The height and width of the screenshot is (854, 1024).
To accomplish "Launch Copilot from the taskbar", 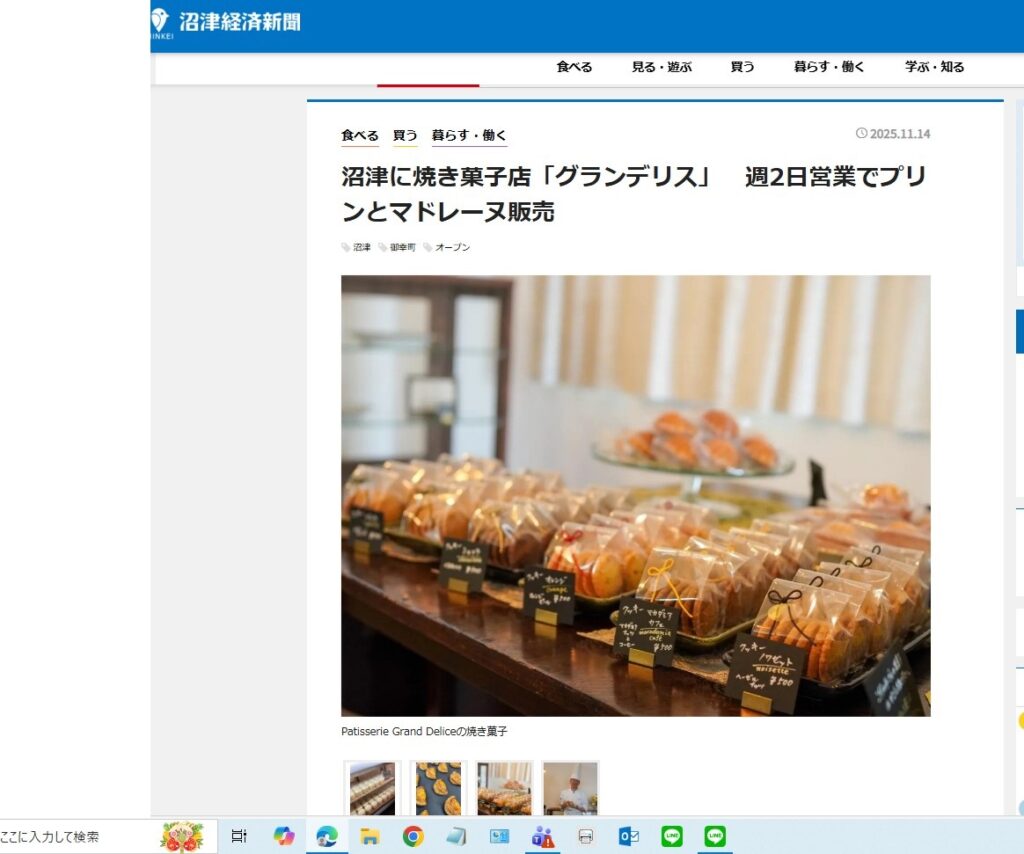I will [284, 836].
